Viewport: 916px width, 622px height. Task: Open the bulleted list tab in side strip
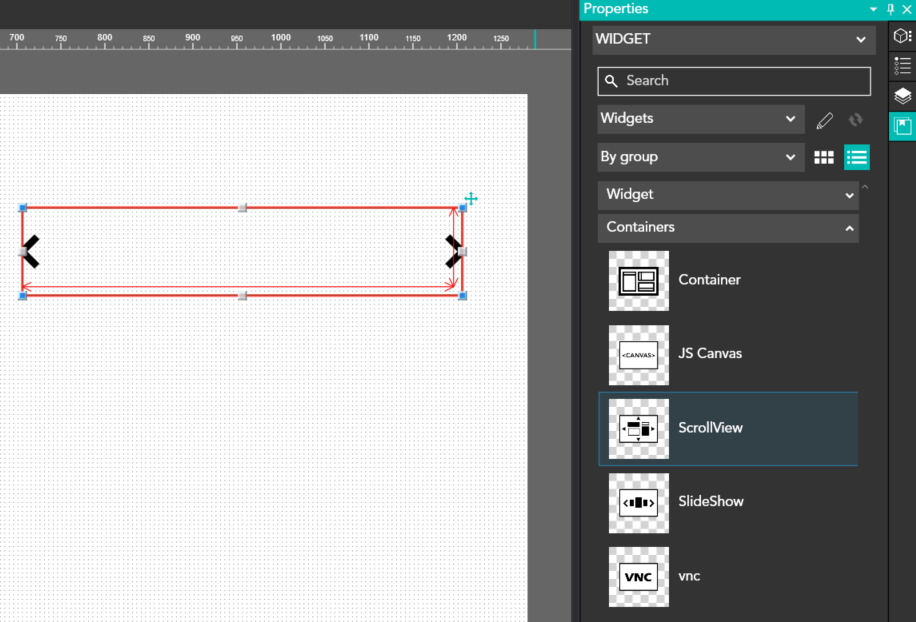click(902, 66)
